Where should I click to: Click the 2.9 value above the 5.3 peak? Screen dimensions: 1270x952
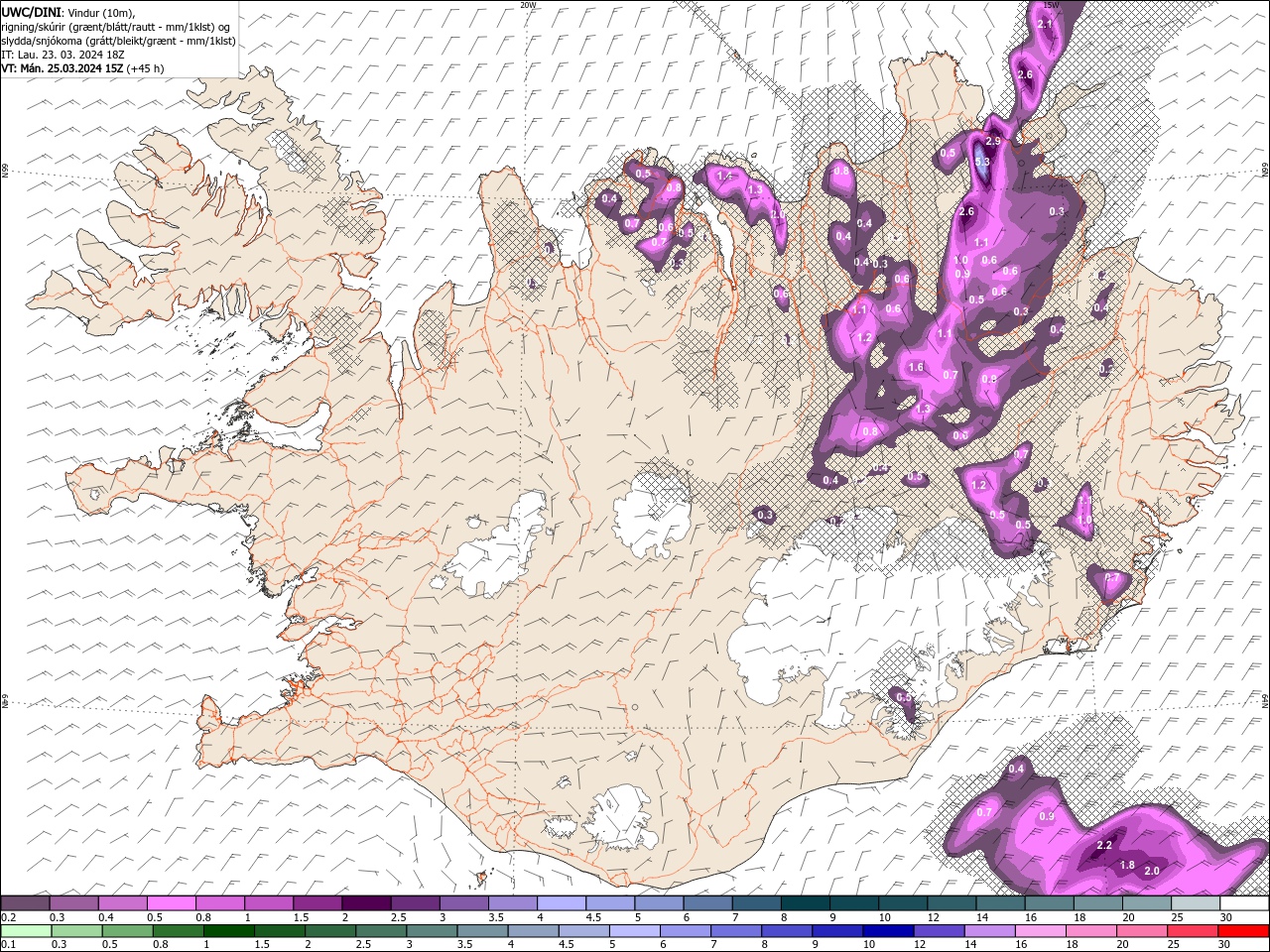(x=992, y=142)
